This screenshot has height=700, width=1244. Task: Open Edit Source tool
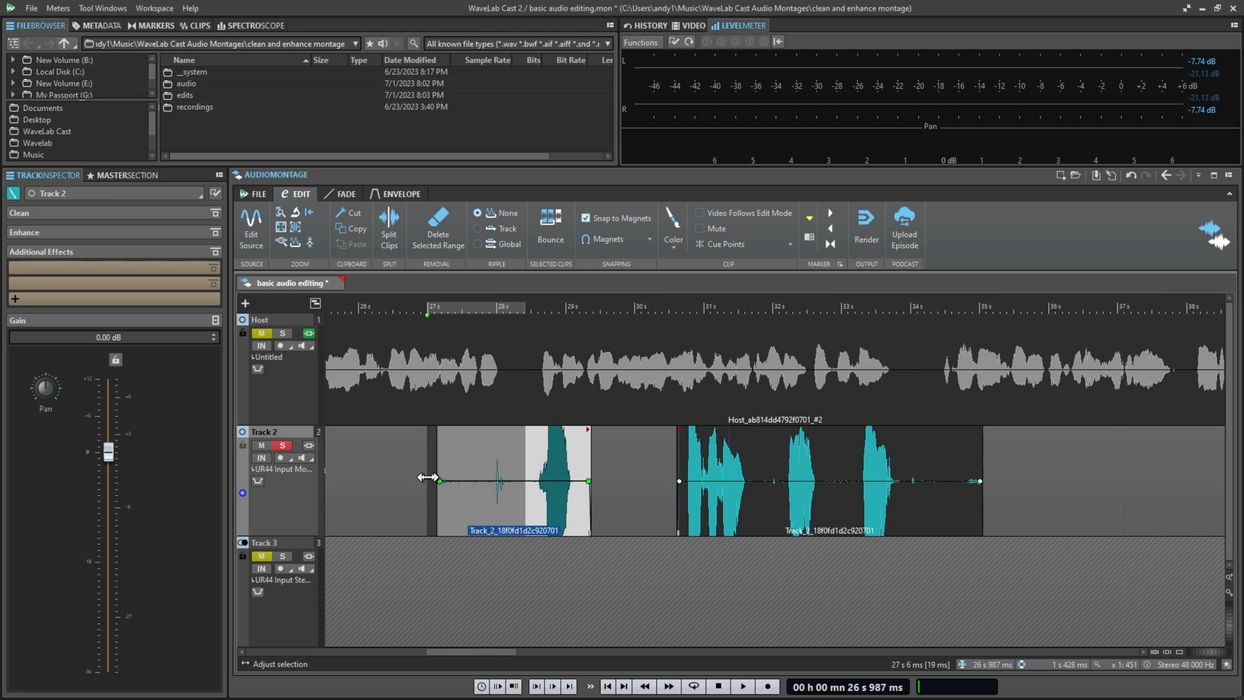pos(251,218)
